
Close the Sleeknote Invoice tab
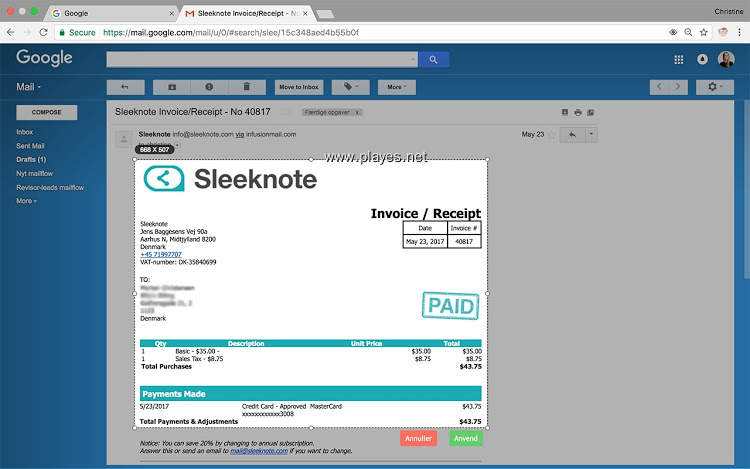pyautogui.click(x=305, y=13)
